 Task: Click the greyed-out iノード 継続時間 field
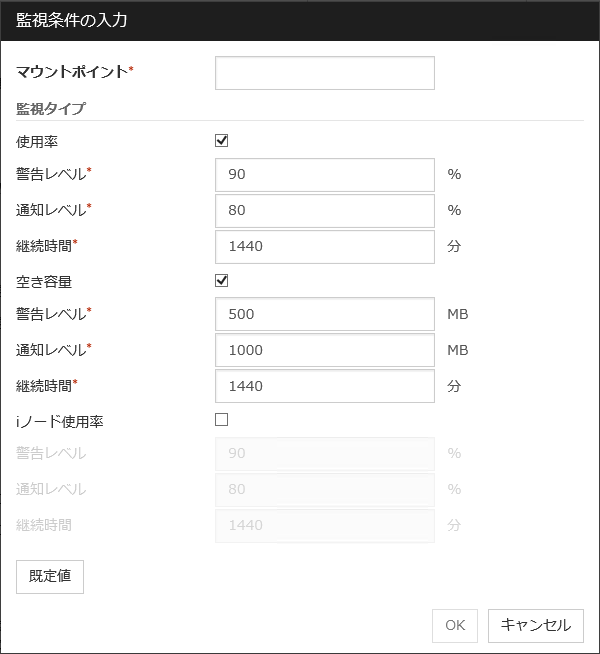[x=324, y=526]
